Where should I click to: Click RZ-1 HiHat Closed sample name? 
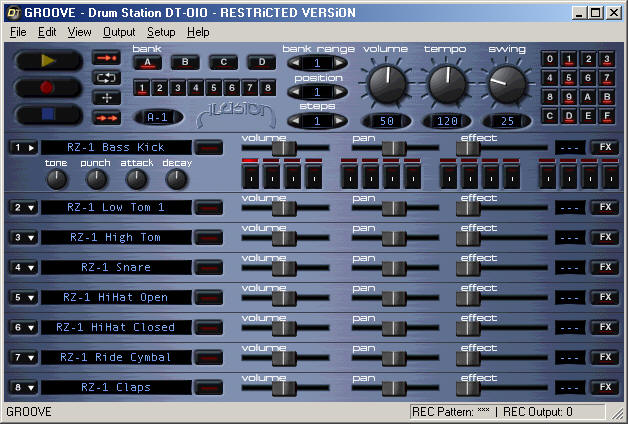coord(116,328)
